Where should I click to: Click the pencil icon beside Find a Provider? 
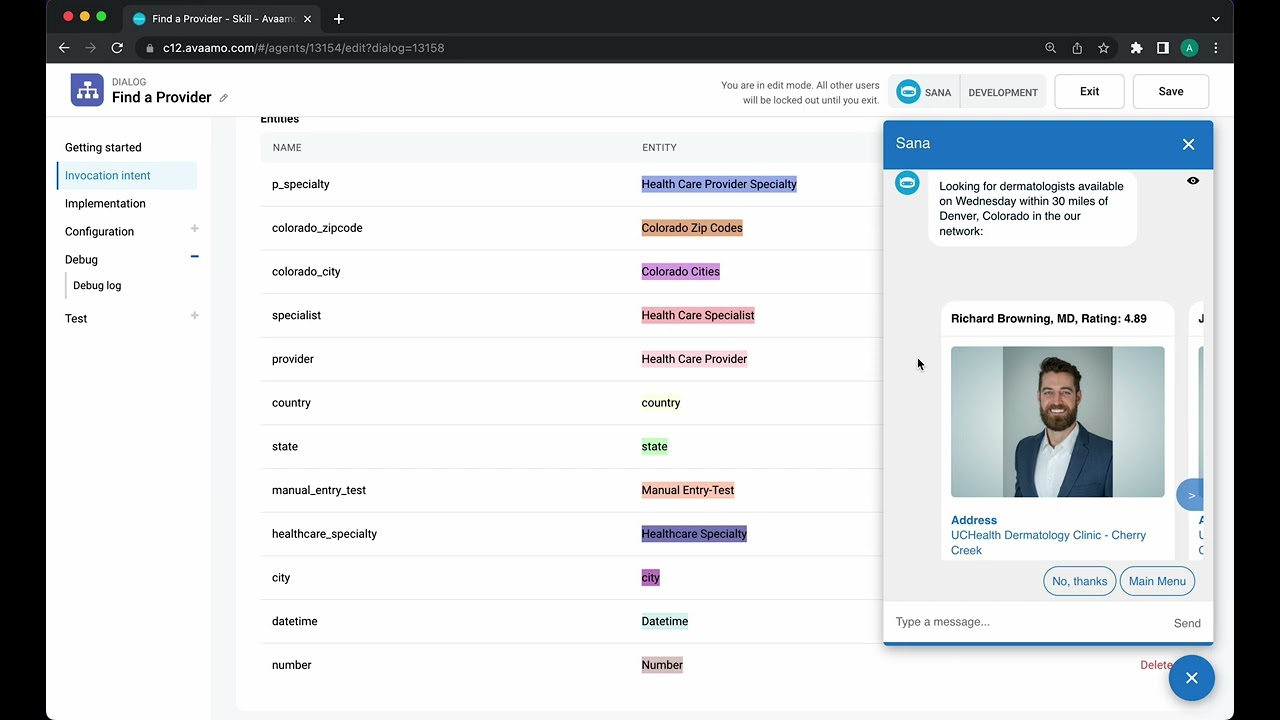click(x=223, y=98)
